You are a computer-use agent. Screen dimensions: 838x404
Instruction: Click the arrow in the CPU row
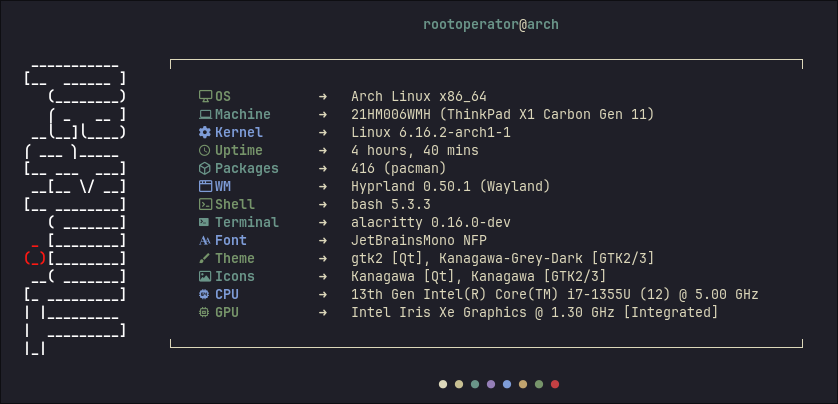click(323, 294)
